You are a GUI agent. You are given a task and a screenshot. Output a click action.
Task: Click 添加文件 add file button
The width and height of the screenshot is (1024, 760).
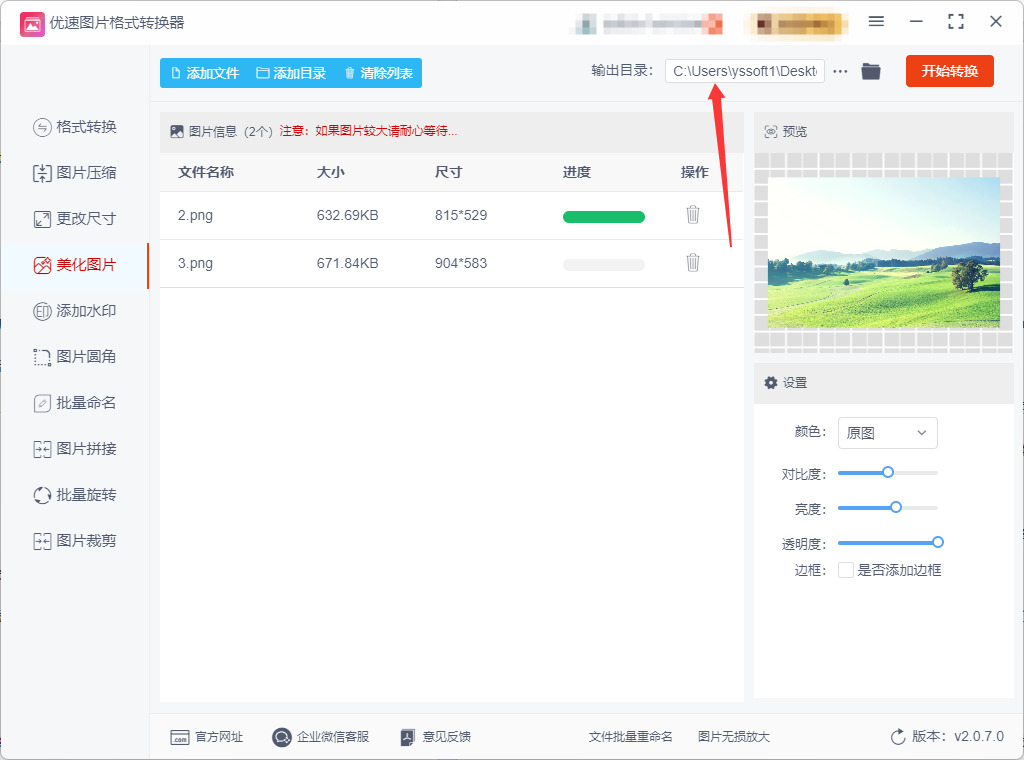205,73
